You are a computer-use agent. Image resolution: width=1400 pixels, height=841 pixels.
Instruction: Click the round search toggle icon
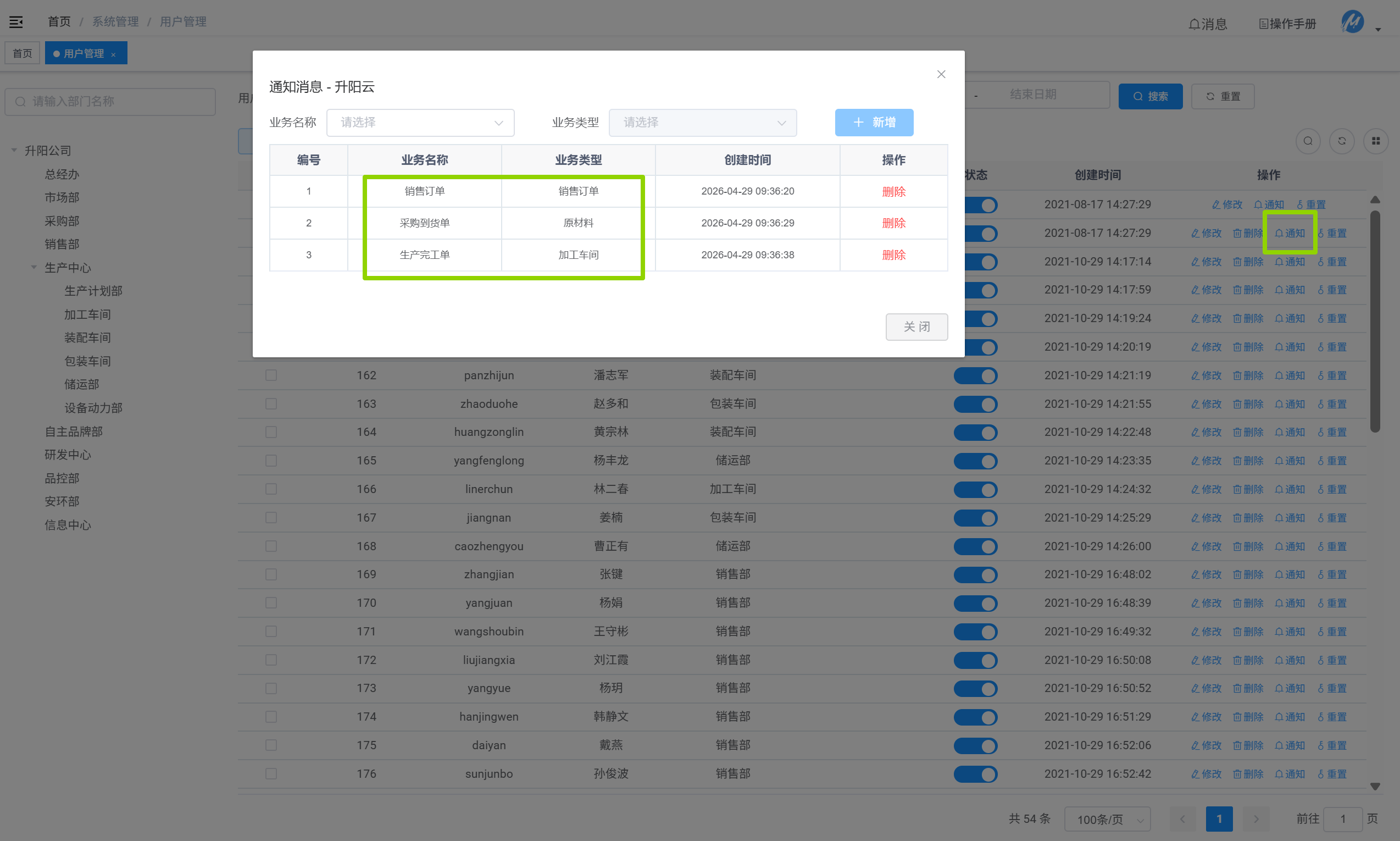1308,141
